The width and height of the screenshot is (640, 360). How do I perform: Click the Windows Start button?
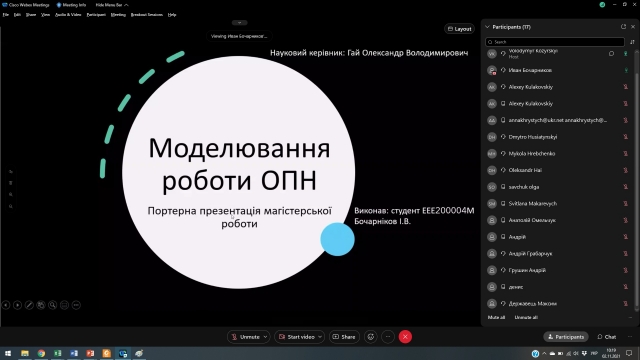click(x=8, y=353)
